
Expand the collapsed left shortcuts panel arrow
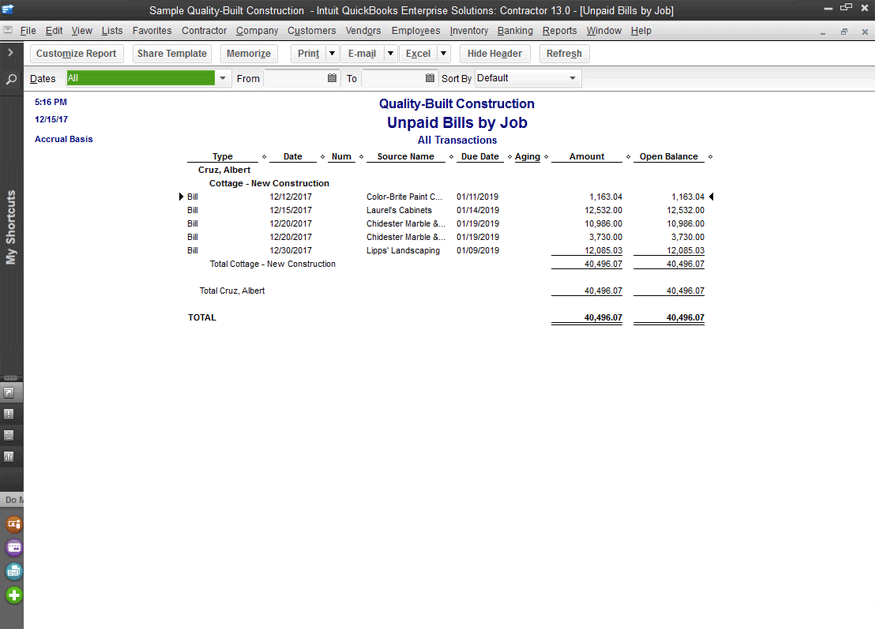10,52
